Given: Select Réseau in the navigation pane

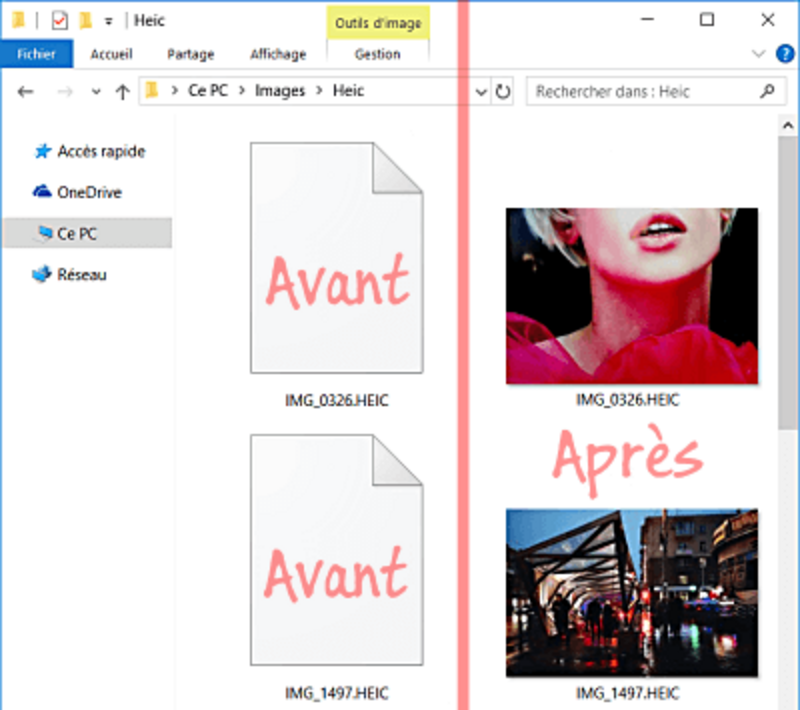Looking at the screenshot, I should 82,275.
